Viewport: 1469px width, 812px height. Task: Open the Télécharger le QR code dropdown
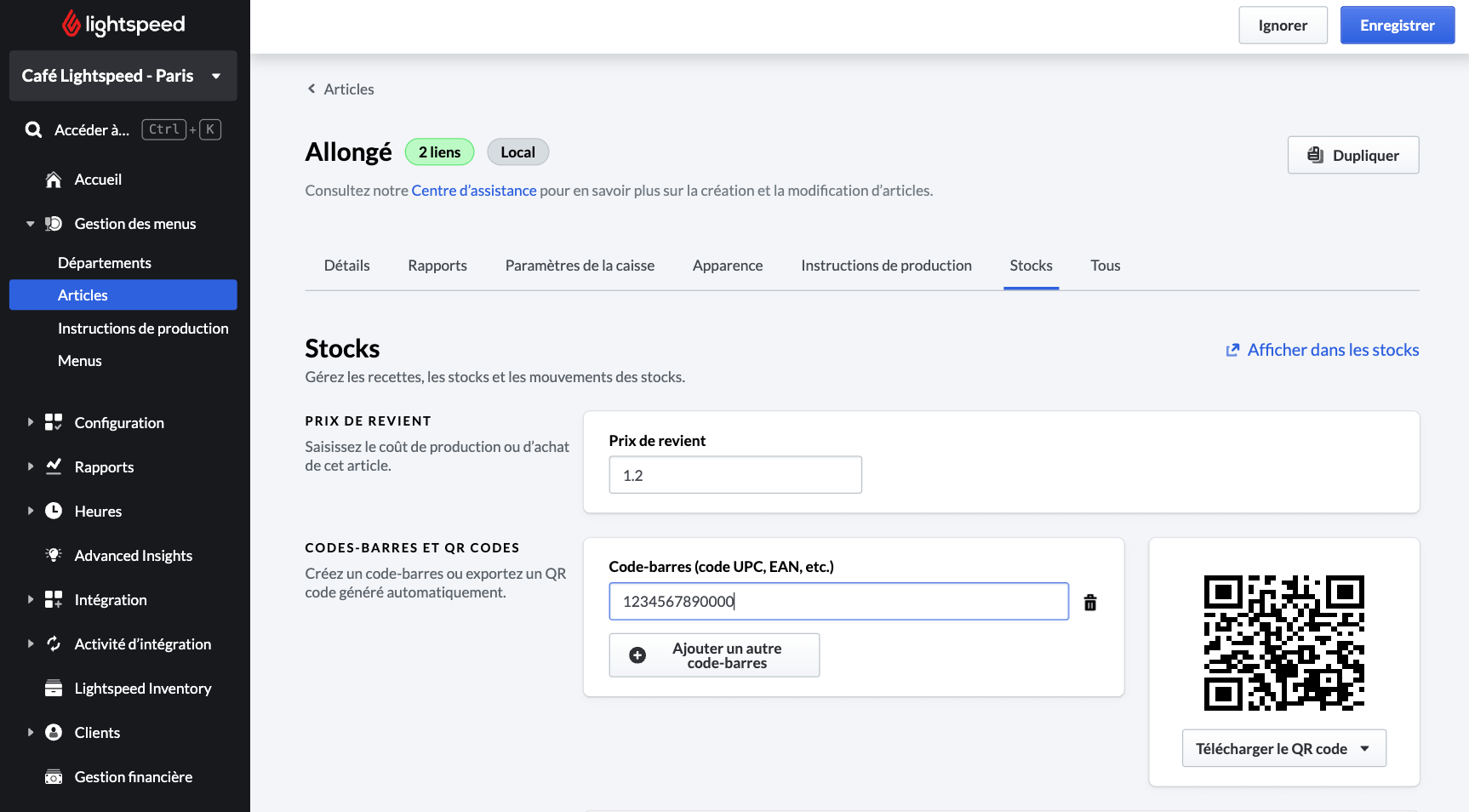coord(1283,749)
